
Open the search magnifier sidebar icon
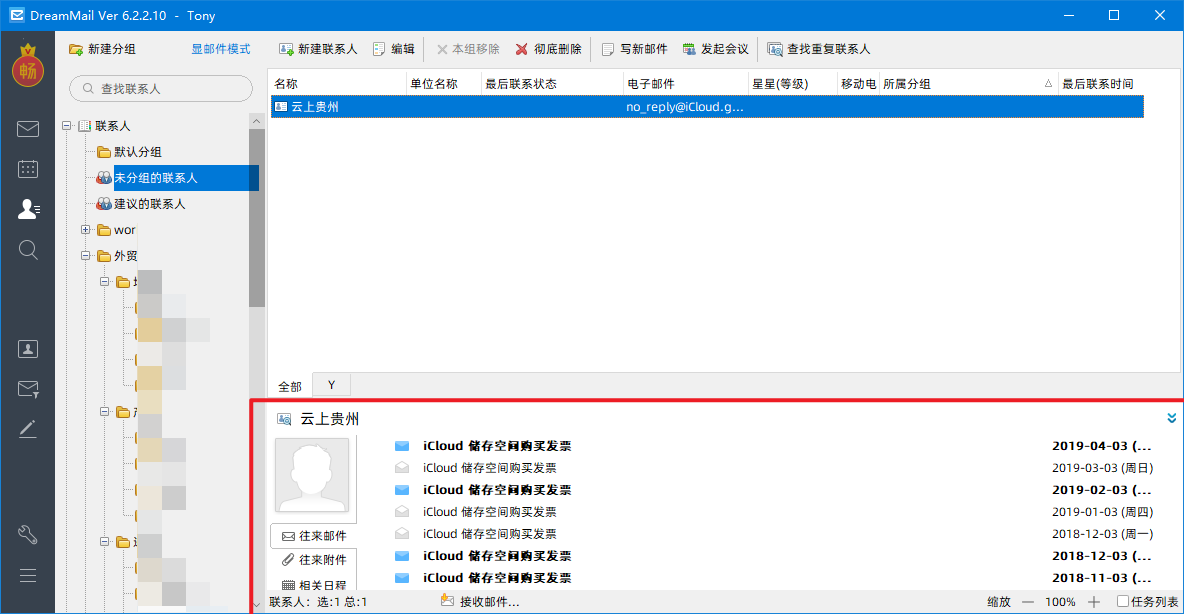tap(28, 249)
